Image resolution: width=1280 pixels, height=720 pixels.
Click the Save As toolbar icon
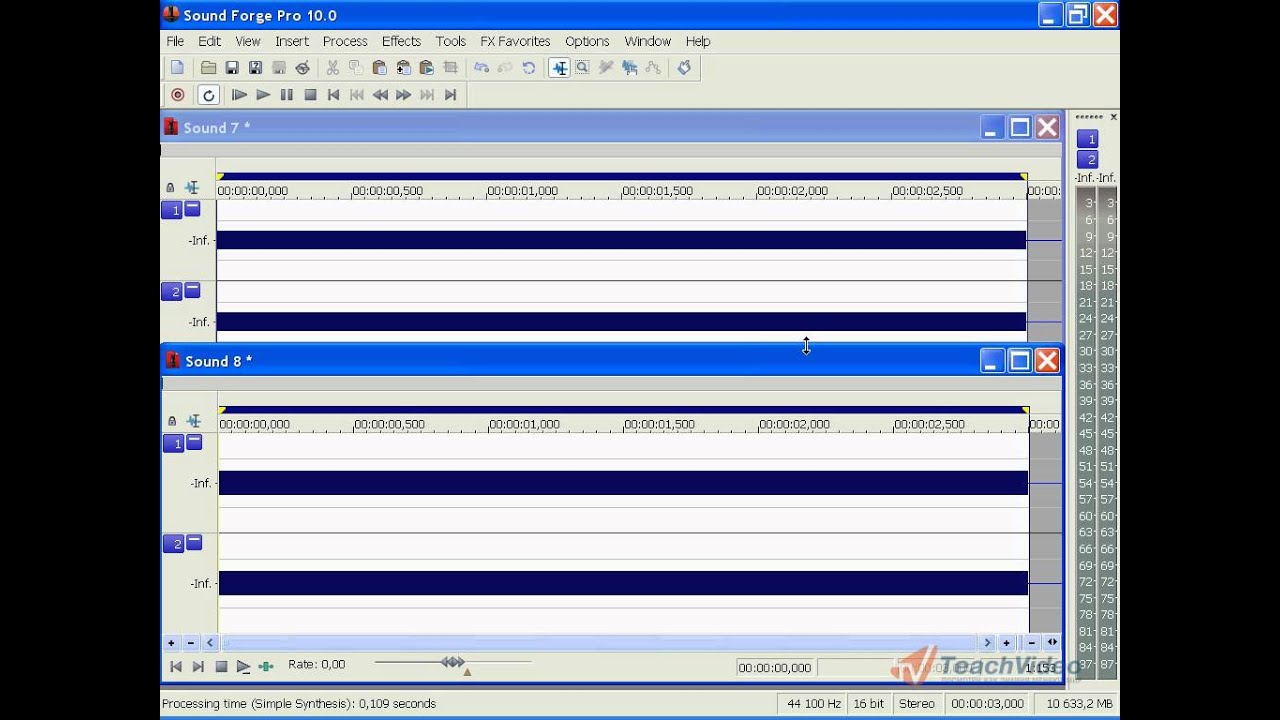click(x=255, y=68)
